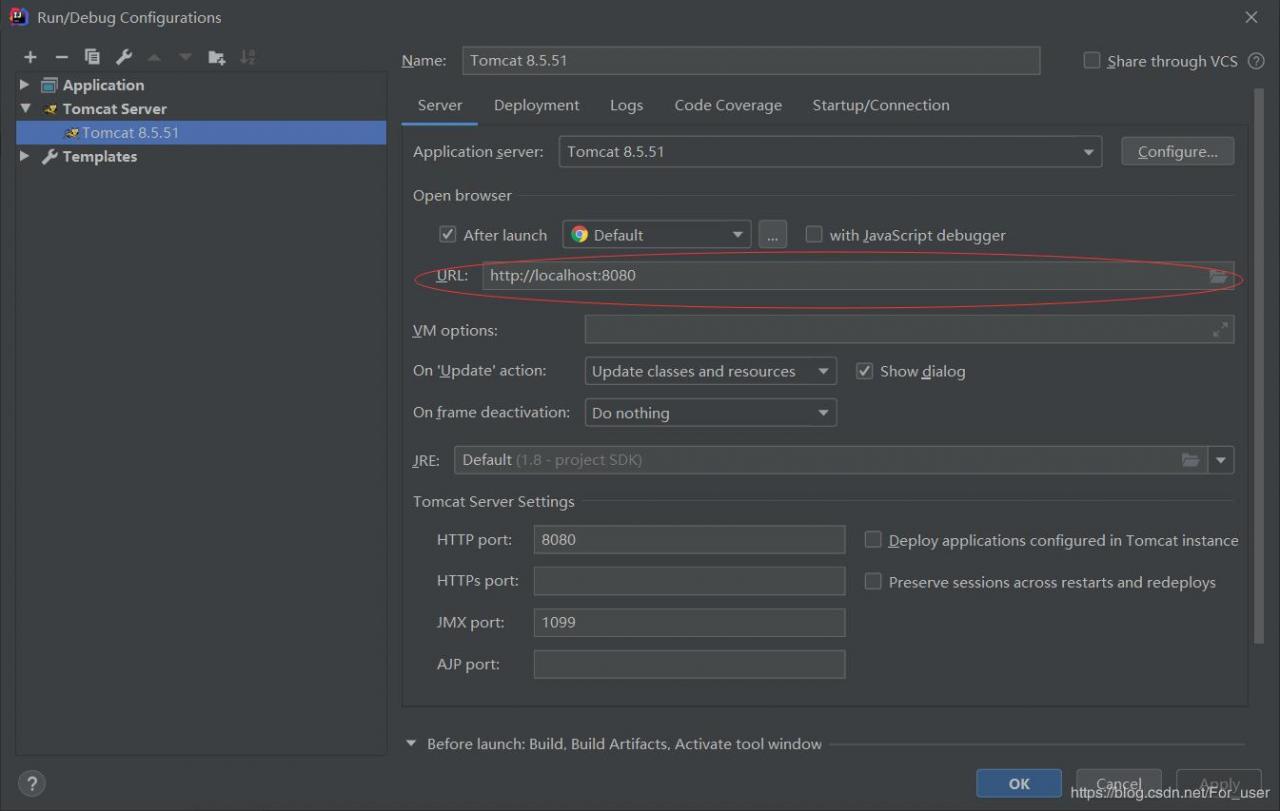This screenshot has width=1280, height=811.
Task: Open edit defaults wrench icon
Action: click(124, 57)
